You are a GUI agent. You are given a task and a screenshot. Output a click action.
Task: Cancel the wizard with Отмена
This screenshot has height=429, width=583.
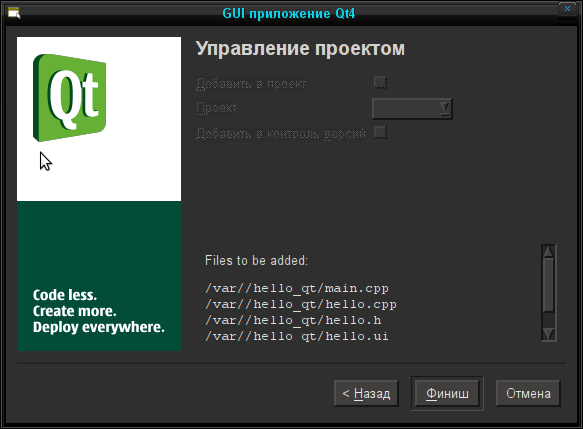528,393
